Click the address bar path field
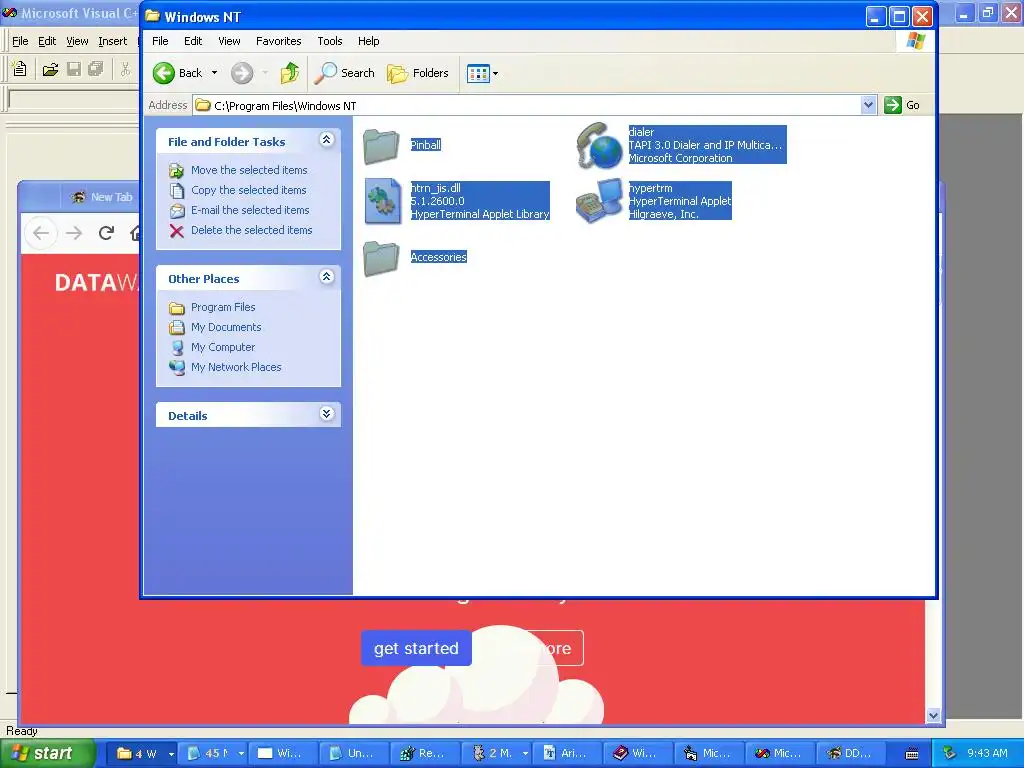Image resolution: width=1024 pixels, height=768 pixels. [x=526, y=105]
